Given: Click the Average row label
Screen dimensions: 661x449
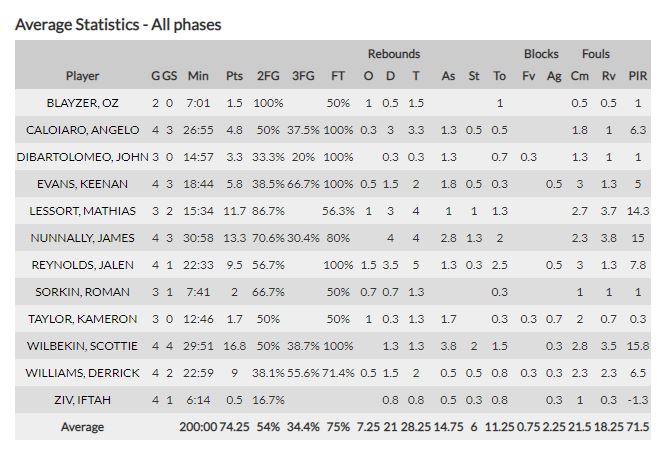Looking at the screenshot, I should 82,427.
